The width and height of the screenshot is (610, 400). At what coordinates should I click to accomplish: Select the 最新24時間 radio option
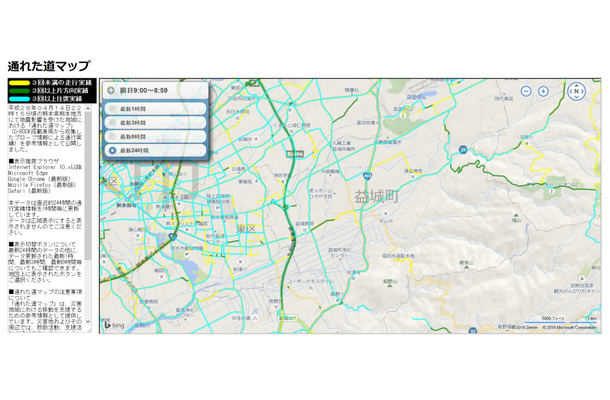tap(156, 150)
